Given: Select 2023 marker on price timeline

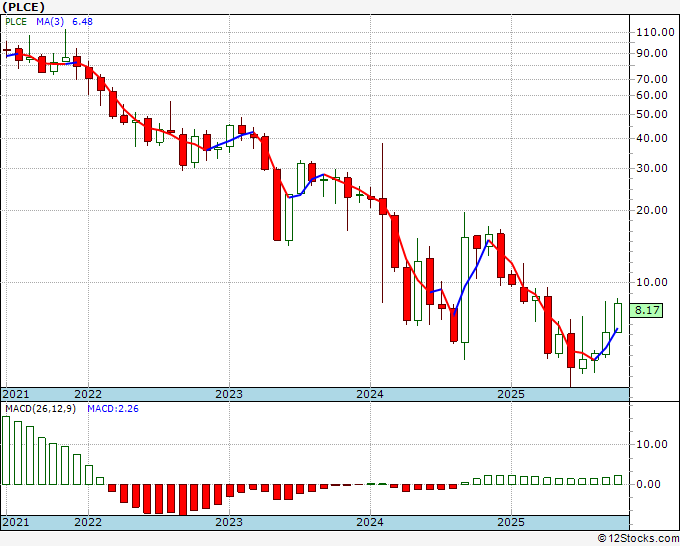Looking at the screenshot, I should [229, 394].
